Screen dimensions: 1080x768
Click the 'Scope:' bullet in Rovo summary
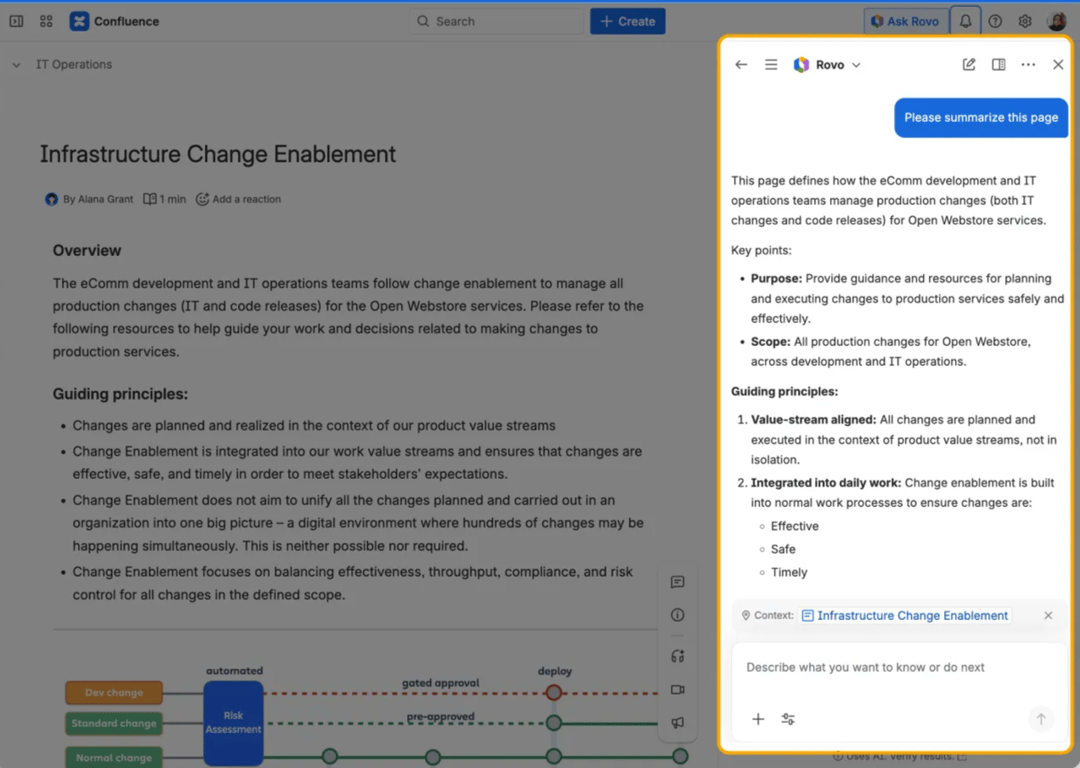pos(771,342)
